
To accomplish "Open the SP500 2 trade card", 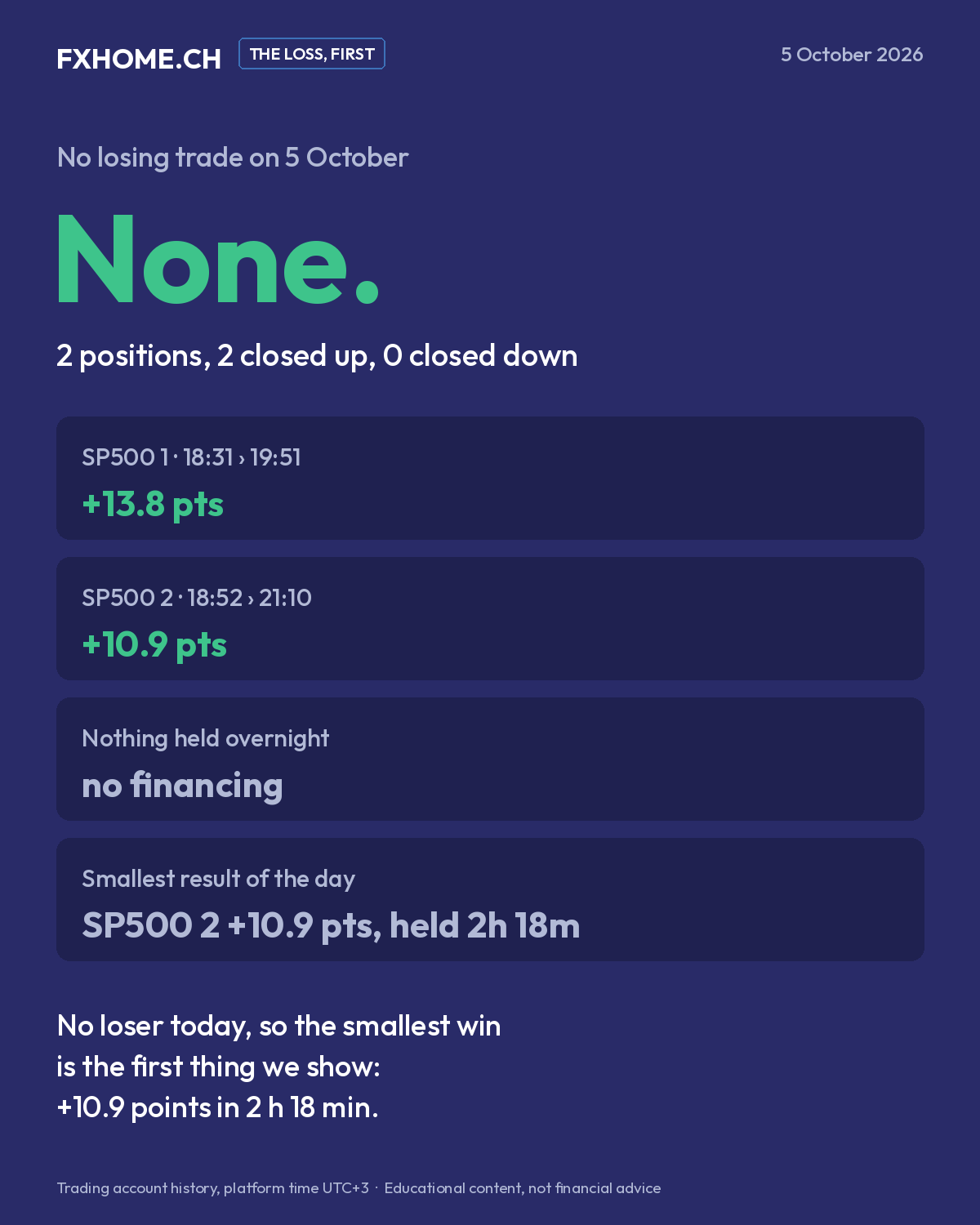I will tap(490, 619).
